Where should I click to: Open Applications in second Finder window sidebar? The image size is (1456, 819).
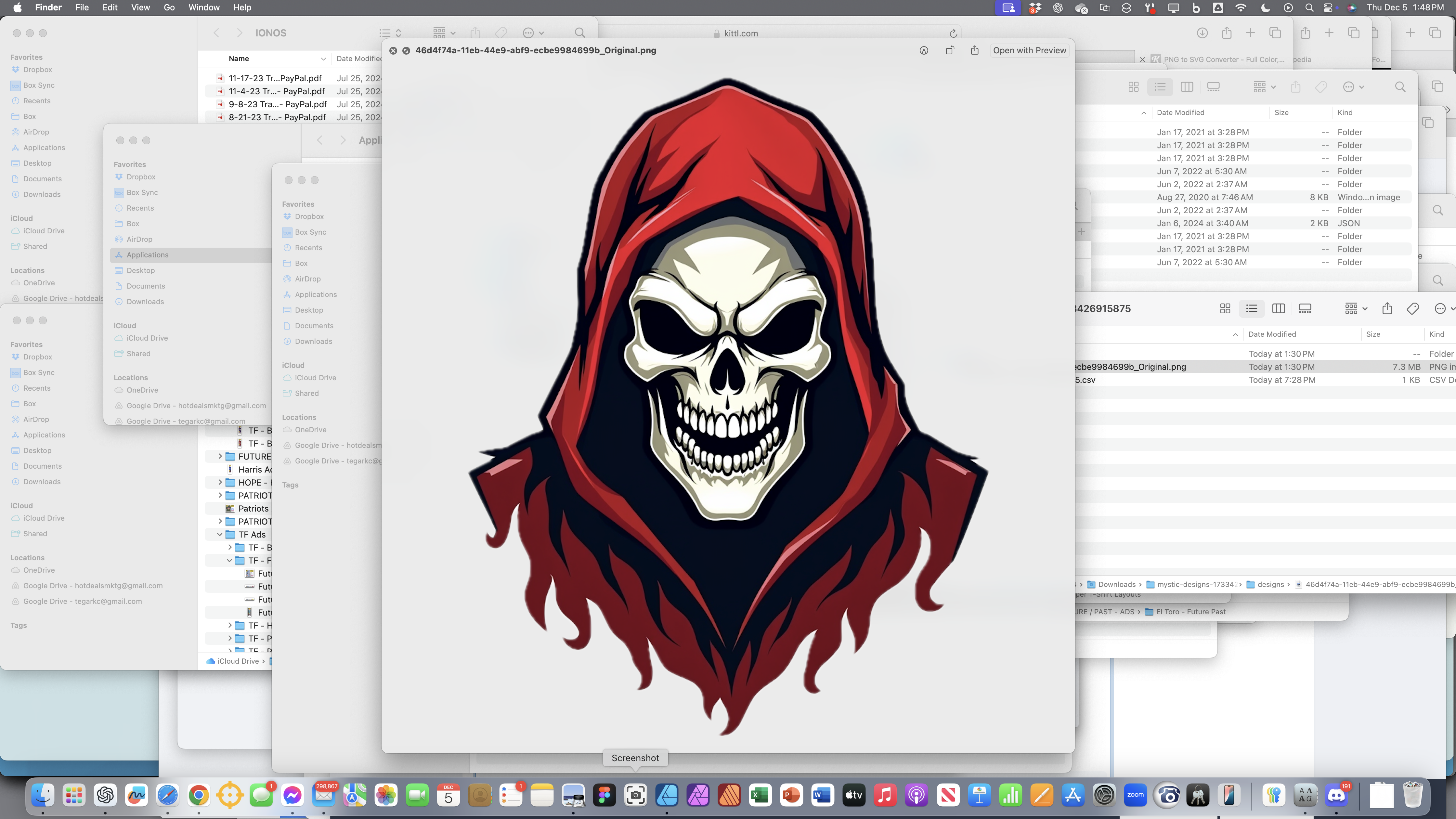pos(147,255)
